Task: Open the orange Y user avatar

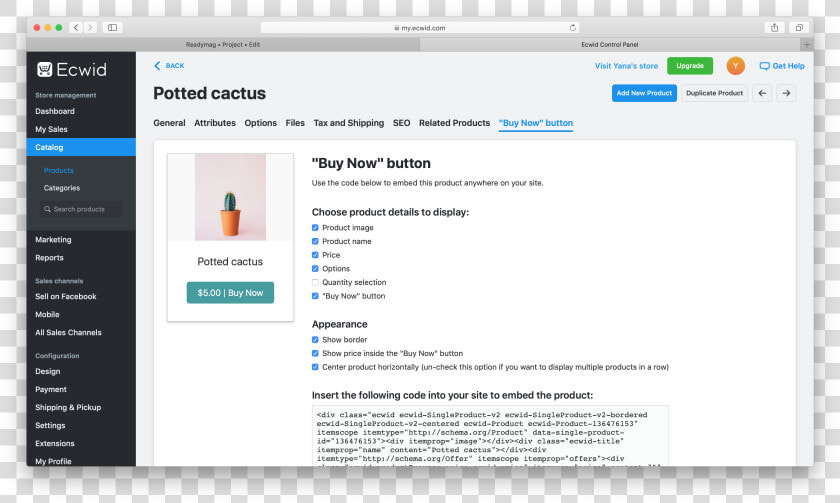Action: coord(736,65)
